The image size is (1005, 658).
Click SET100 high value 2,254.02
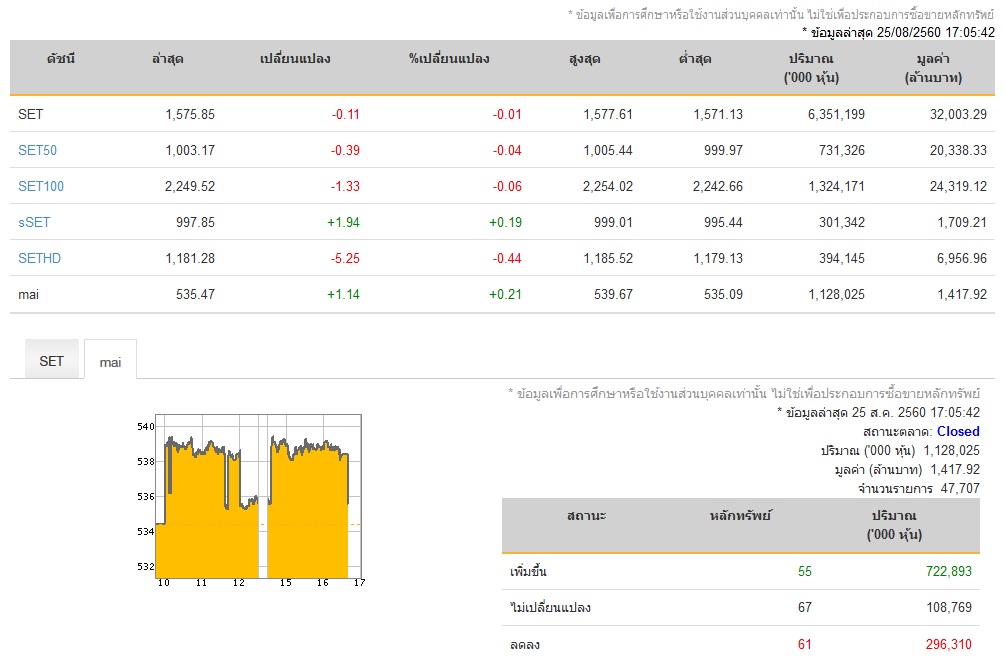coord(608,186)
